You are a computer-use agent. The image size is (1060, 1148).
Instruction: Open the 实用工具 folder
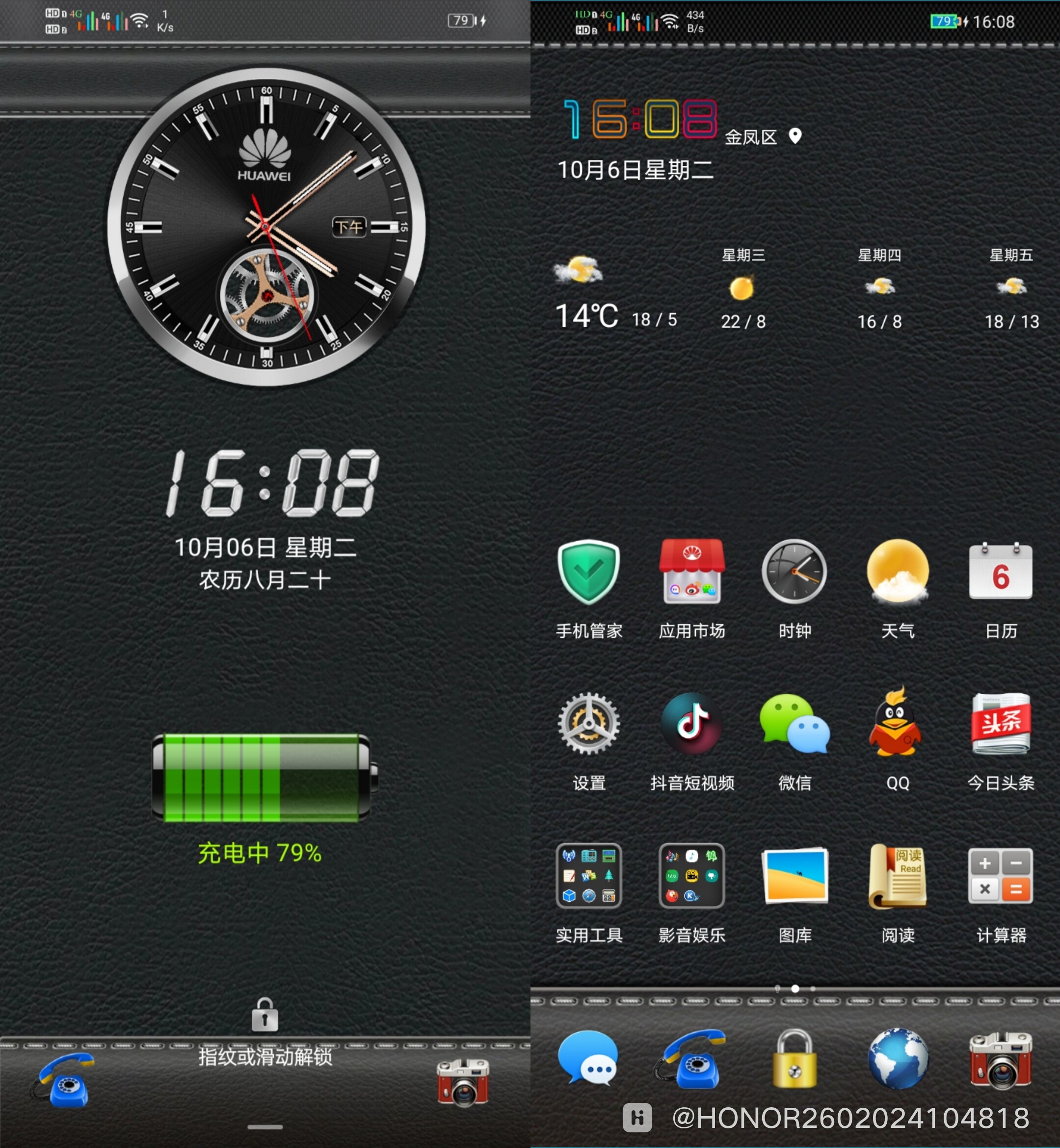pos(588,876)
